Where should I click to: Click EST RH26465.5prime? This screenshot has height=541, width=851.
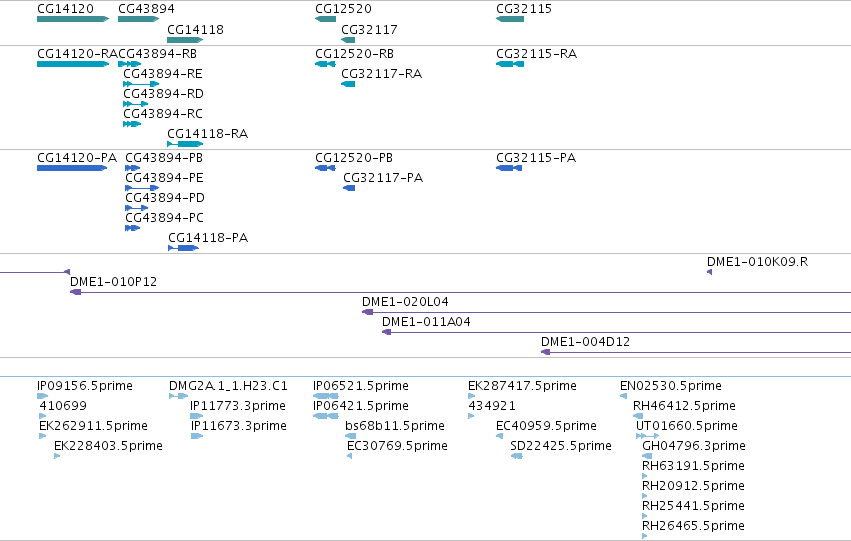(645, 536)
